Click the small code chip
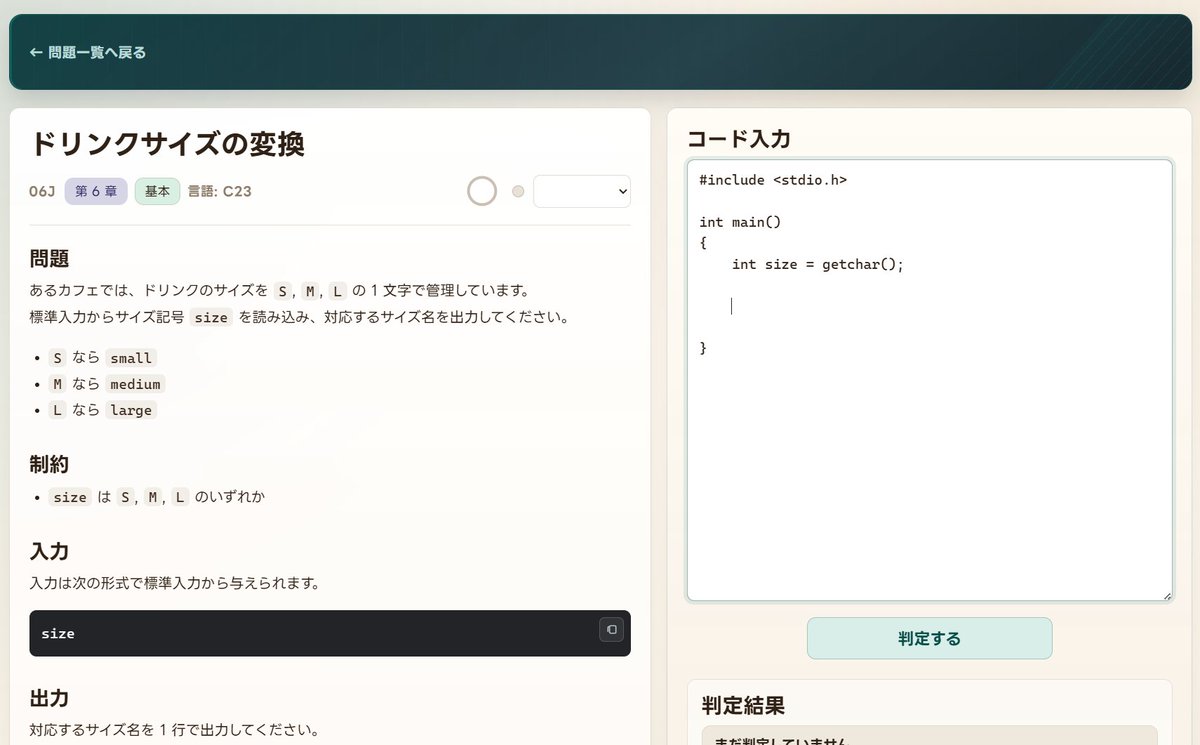The width and height of the screenshot is (1200, 745). click(131, 358)
